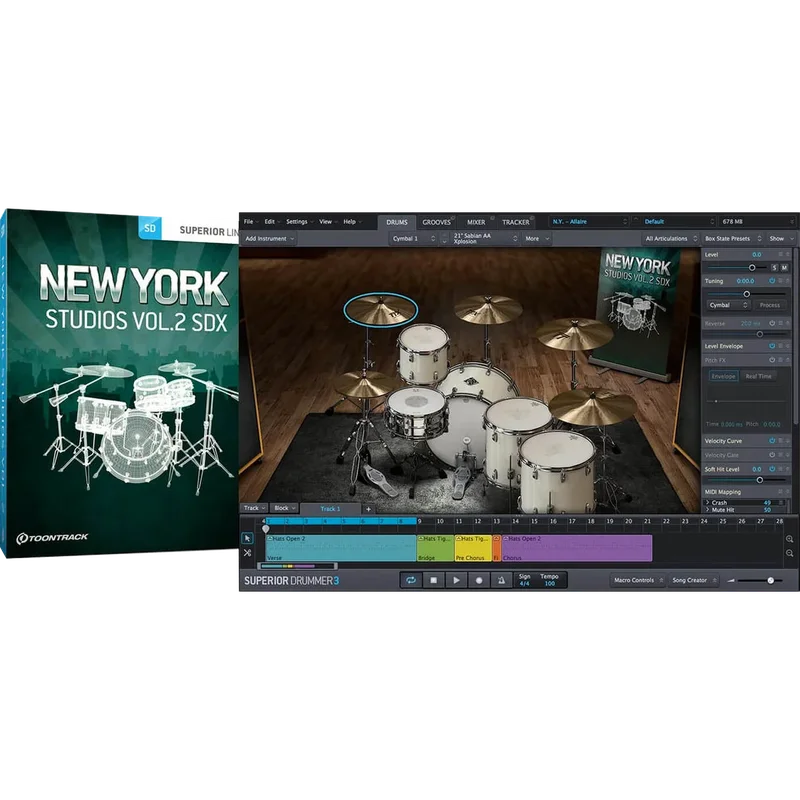Stop playback with the stop button
800x800 pixels.
pos(434,580)
